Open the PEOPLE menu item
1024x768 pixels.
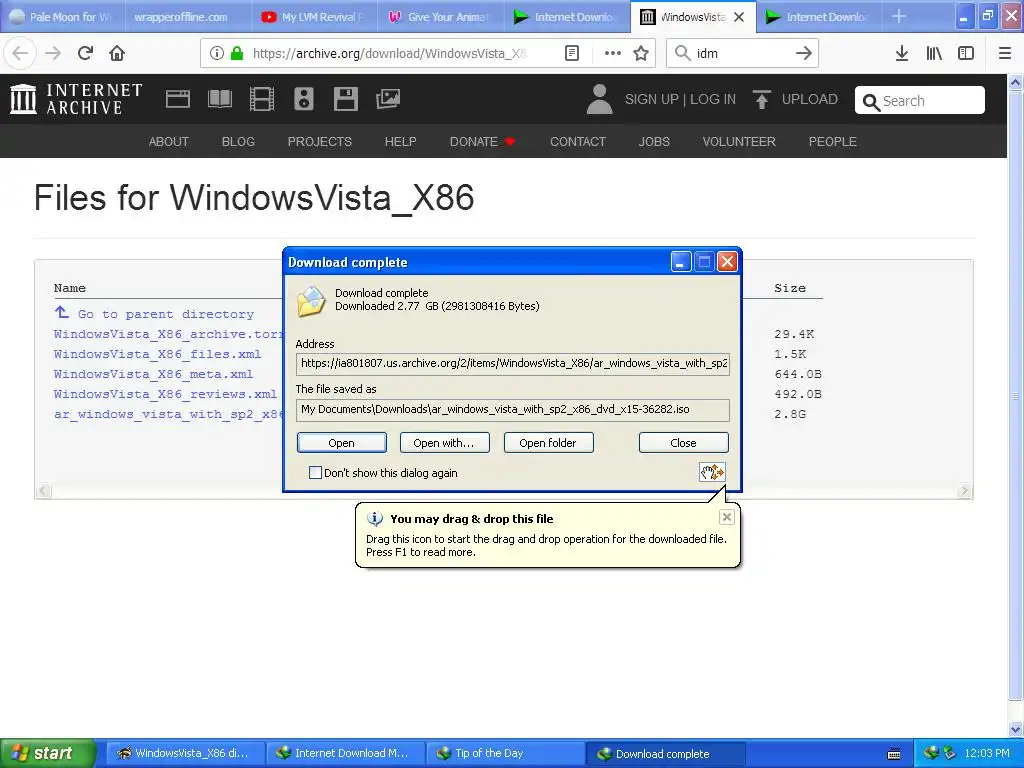[833, 142]
